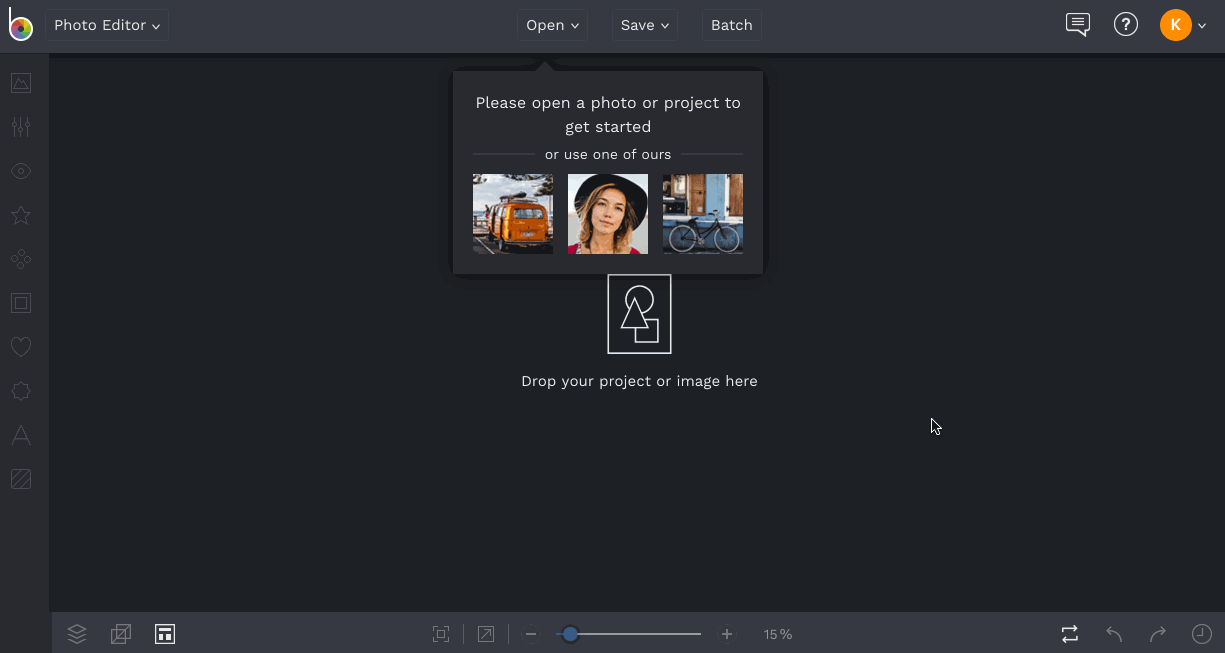This screenshot has width=1225, height=653.
Task: Open the Save dropdown menu
Action: pyautogui.click(x=645, y=25)
